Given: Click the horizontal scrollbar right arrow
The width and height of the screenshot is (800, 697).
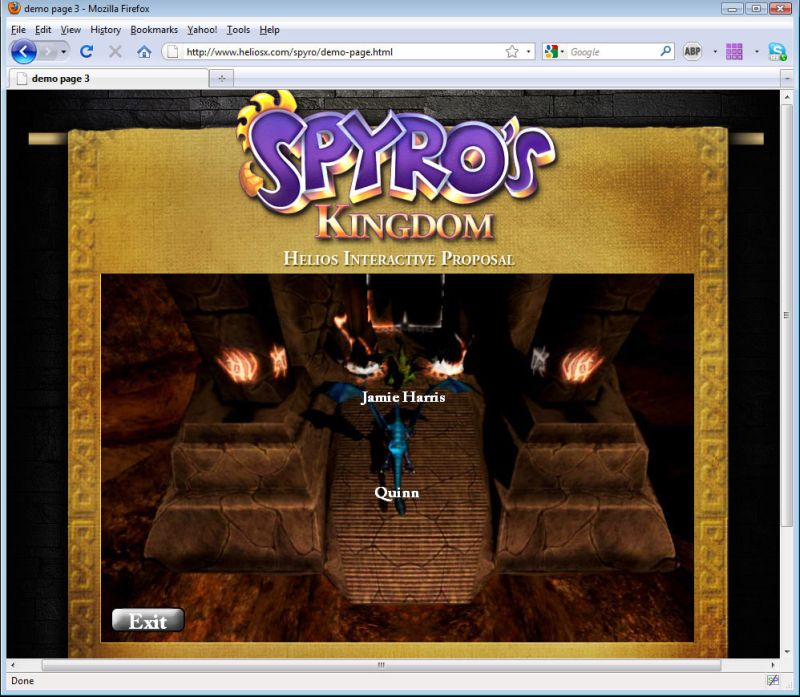Looking at the screenshot, I should coord(773,665).
